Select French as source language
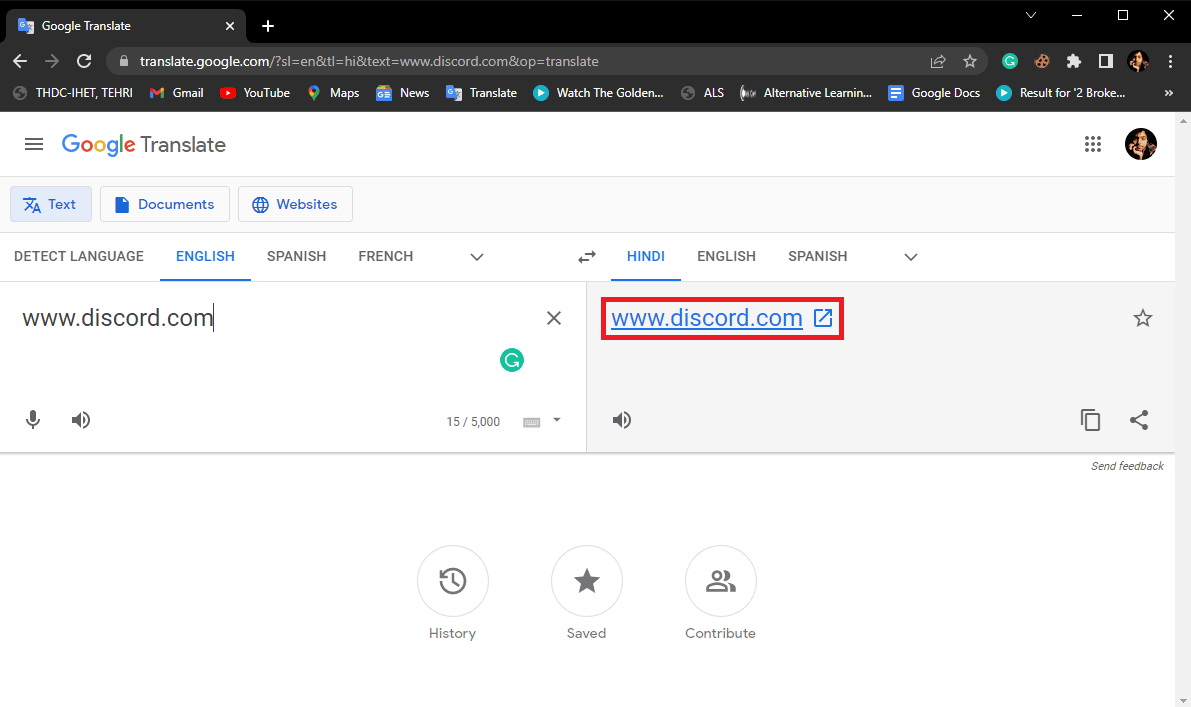The width and height of the screenshot is (1191, 707). coord(386,257)
